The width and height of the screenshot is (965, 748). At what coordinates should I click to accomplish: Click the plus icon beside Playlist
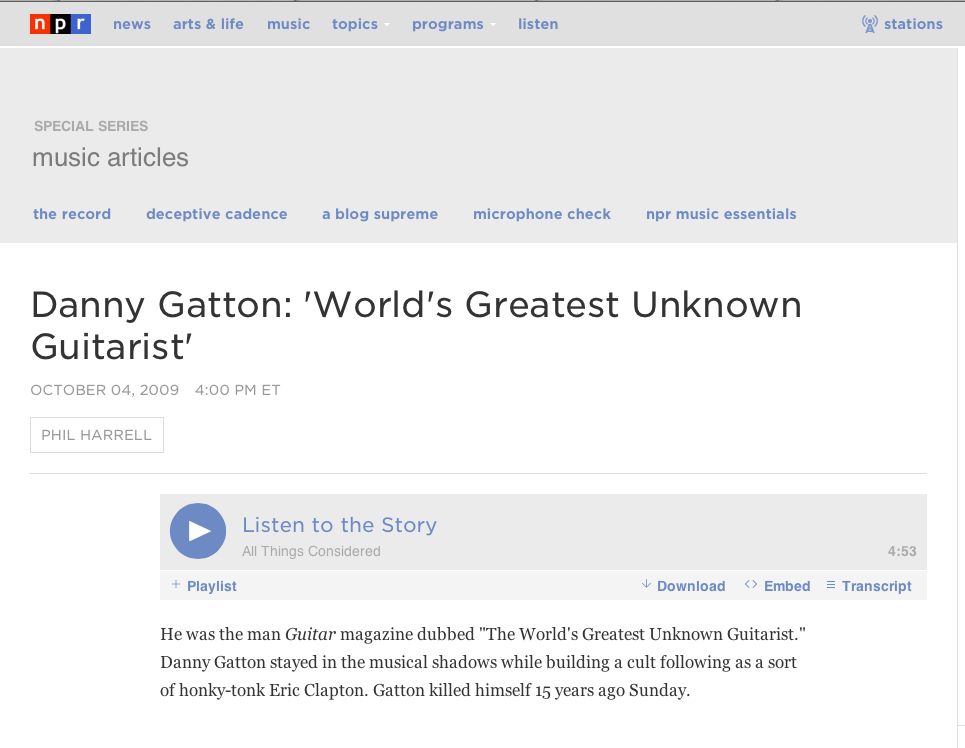click(x=176, y=584)
